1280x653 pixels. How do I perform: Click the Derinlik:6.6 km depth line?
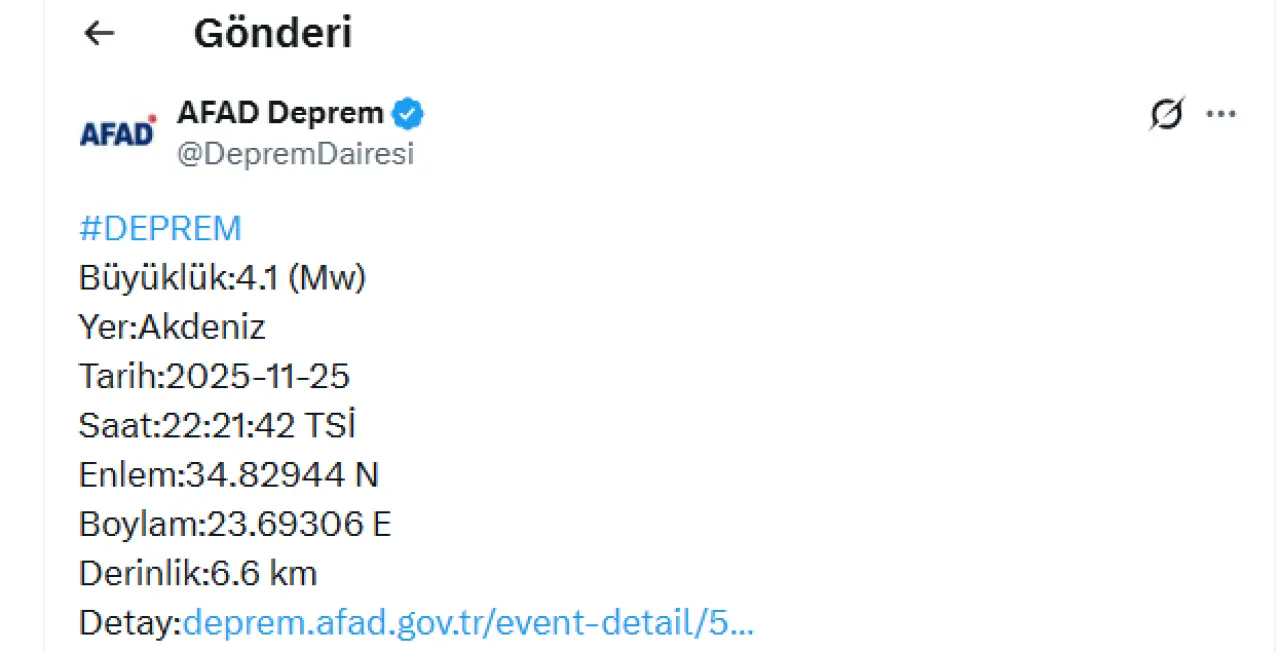coord(197,574)
